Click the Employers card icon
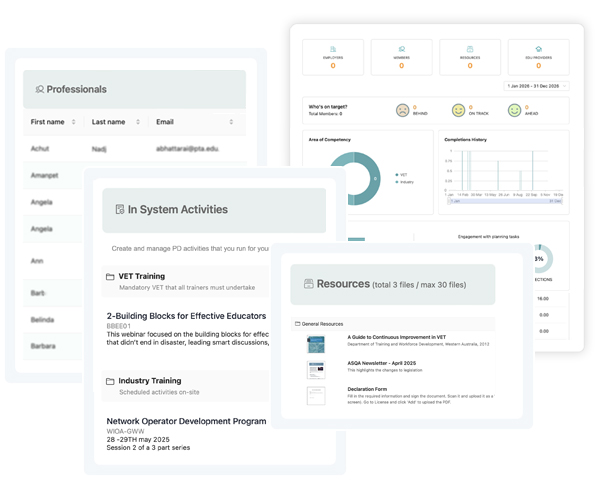The height and width of the screenshot is (484, 600). 333,49
